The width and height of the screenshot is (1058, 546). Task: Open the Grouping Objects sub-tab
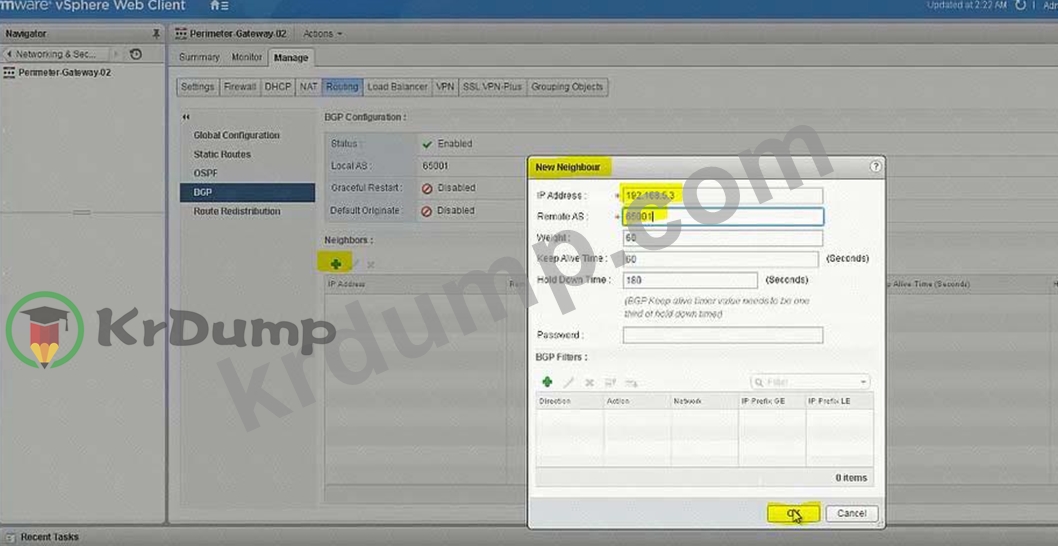point(567,86)
